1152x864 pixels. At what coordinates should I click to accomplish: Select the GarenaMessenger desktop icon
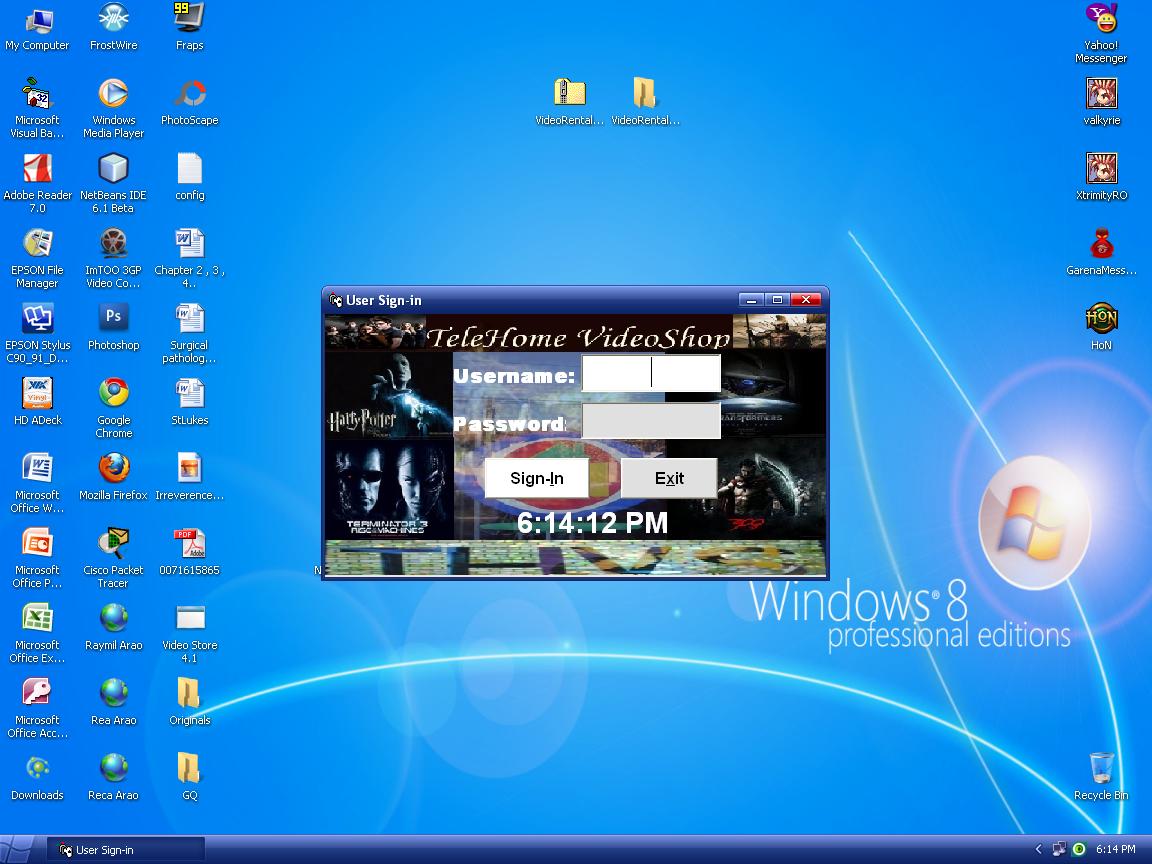click(x=1101, y=252)
